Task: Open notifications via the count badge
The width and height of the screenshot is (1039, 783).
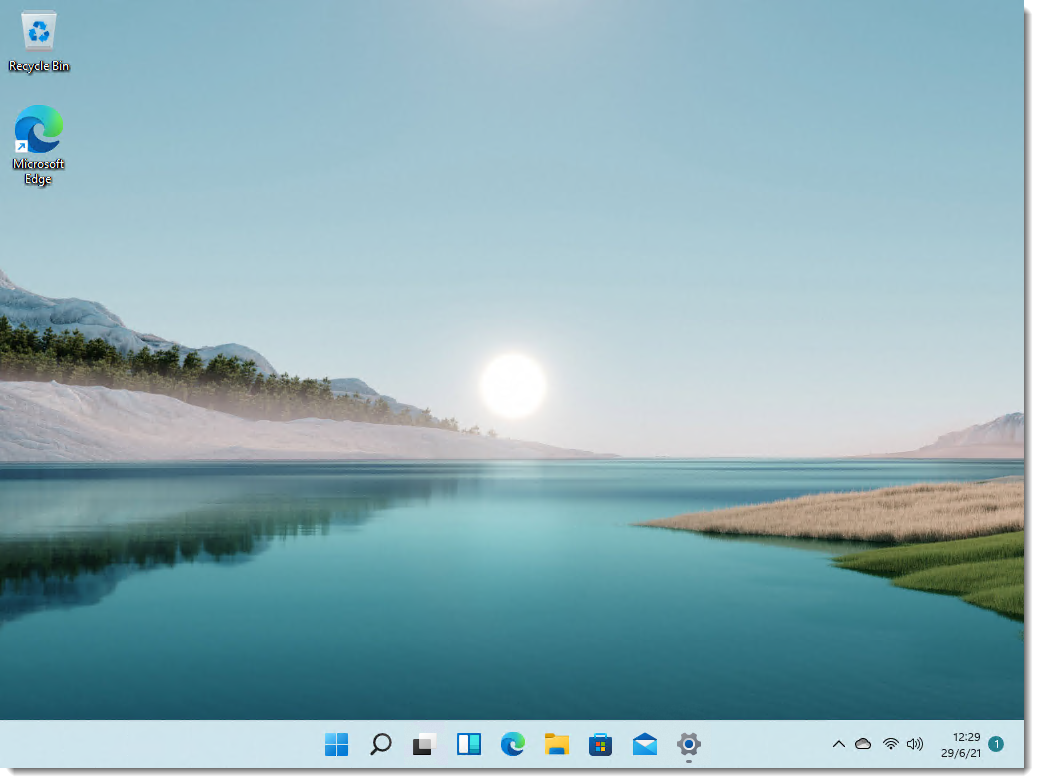Action: click(996, 744)
